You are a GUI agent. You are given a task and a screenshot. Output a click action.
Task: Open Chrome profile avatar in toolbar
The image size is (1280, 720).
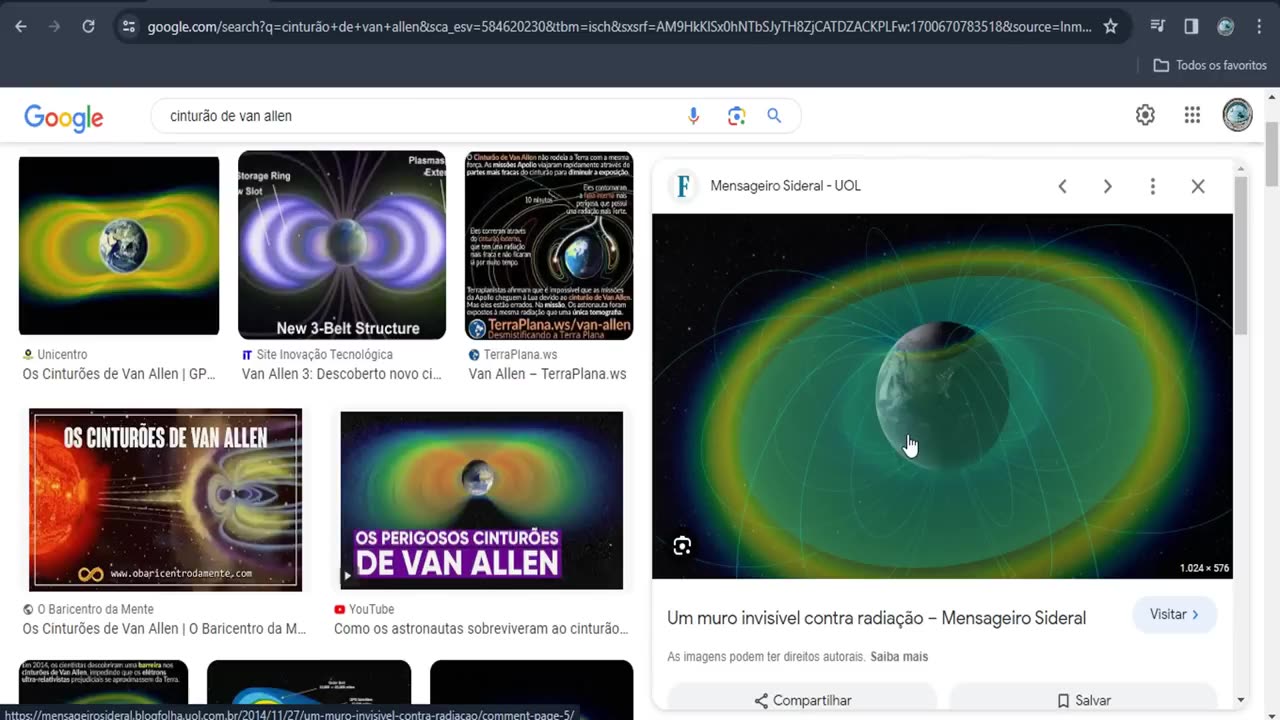(x=1225, y=27)
